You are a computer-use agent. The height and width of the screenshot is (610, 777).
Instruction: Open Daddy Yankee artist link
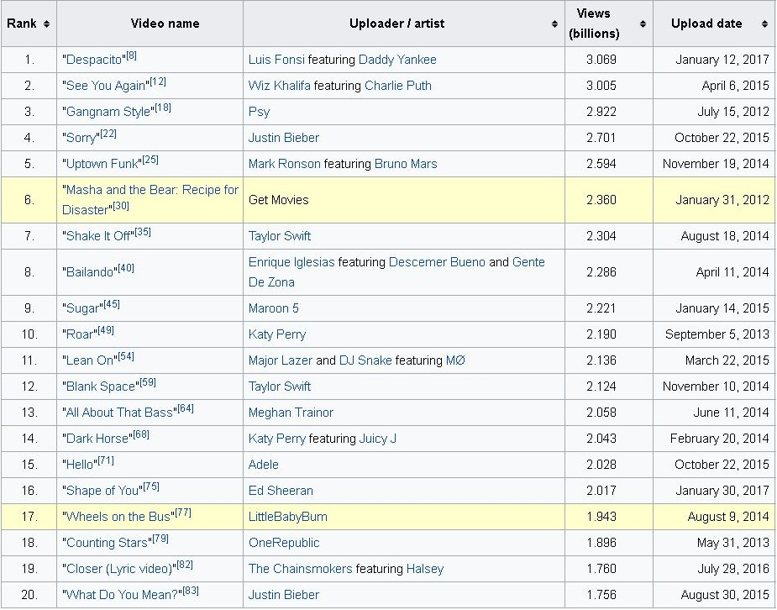click(397, 60)
